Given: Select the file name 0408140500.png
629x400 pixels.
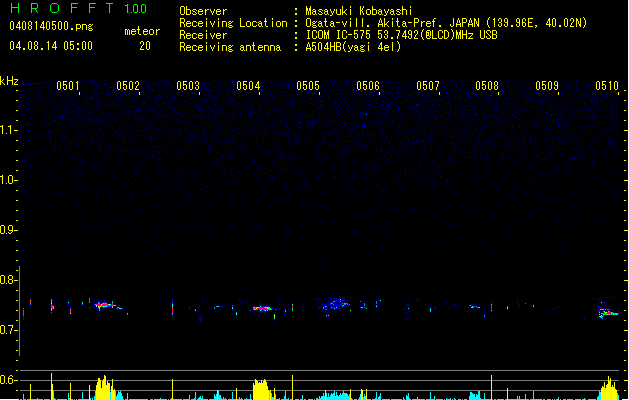Looking at the screenshot, I should pos(51,26).
